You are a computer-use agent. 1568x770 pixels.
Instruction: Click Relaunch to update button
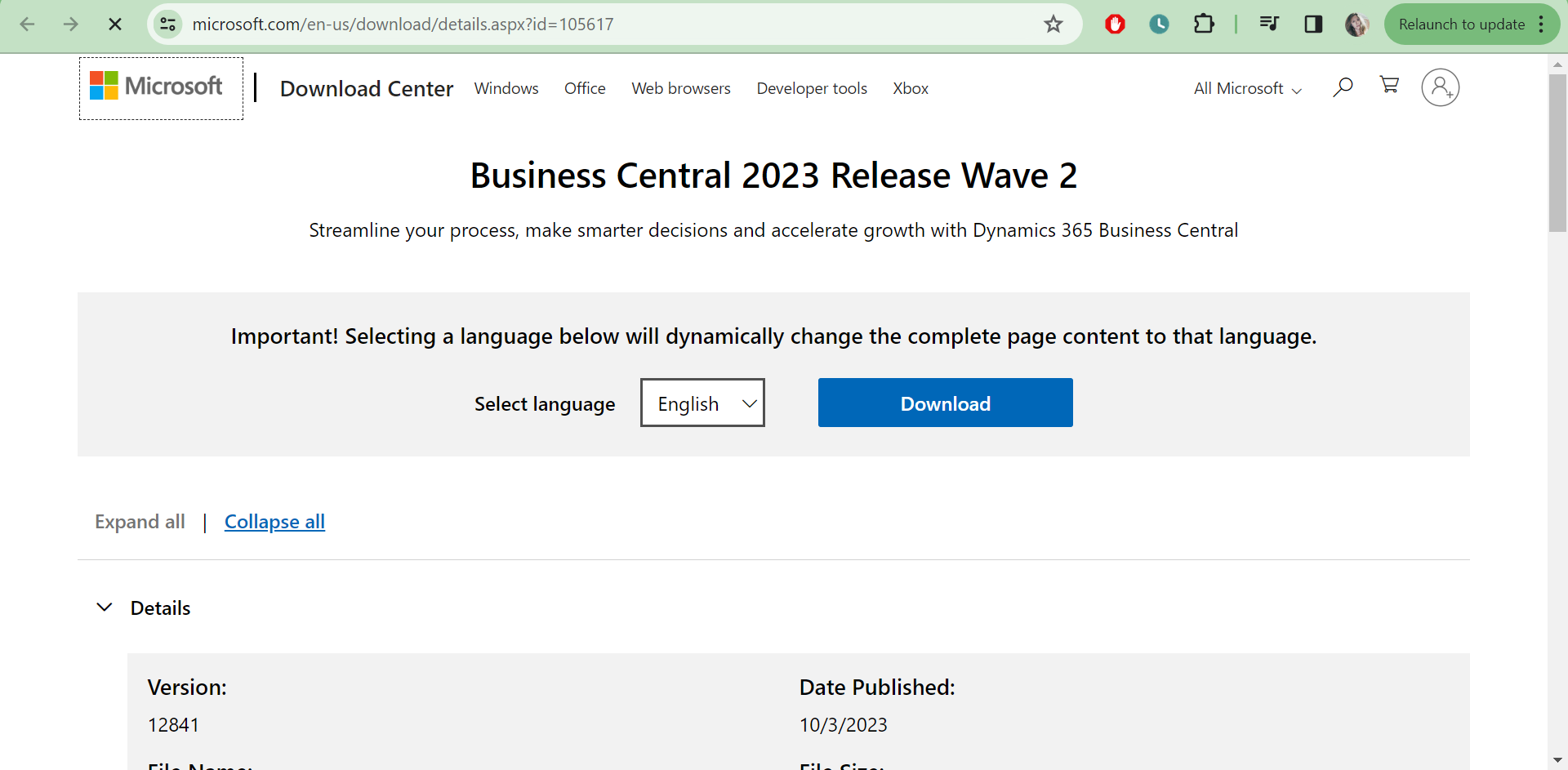[1461, 24]
